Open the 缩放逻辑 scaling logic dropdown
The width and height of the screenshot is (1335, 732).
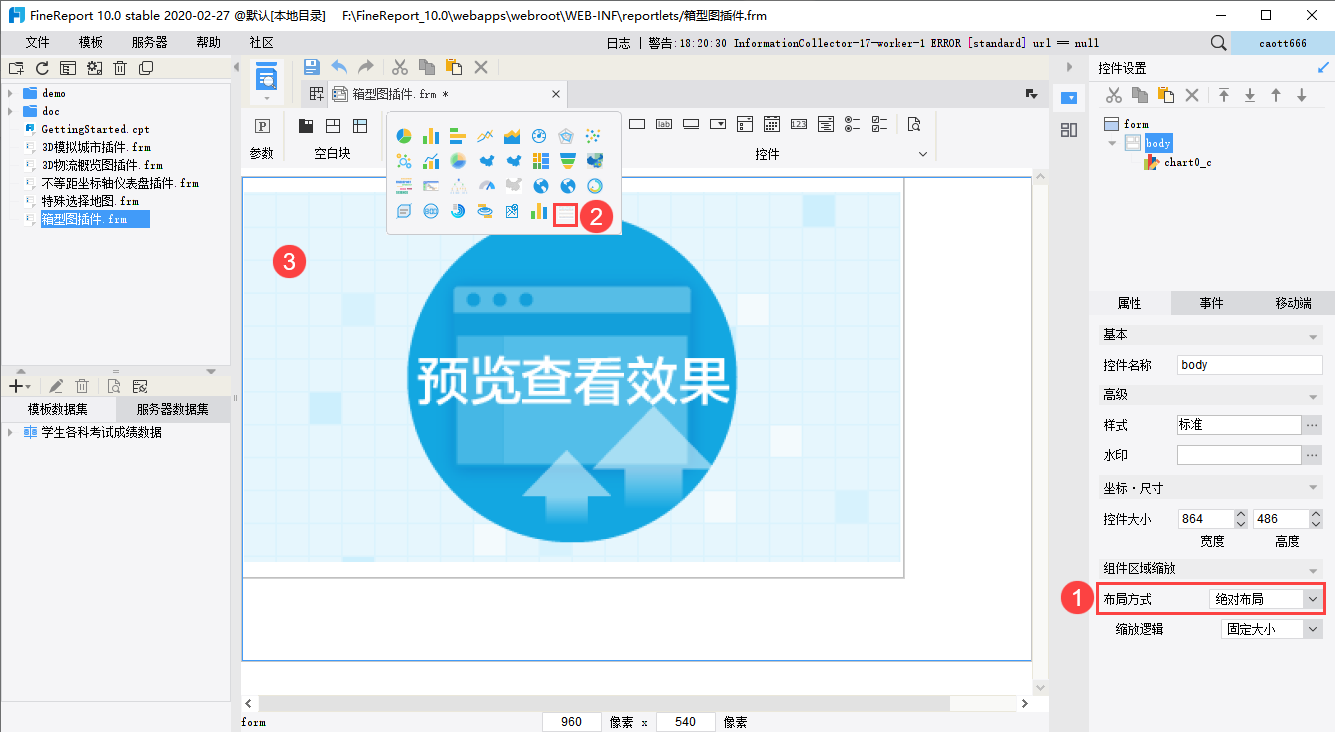1271,629
